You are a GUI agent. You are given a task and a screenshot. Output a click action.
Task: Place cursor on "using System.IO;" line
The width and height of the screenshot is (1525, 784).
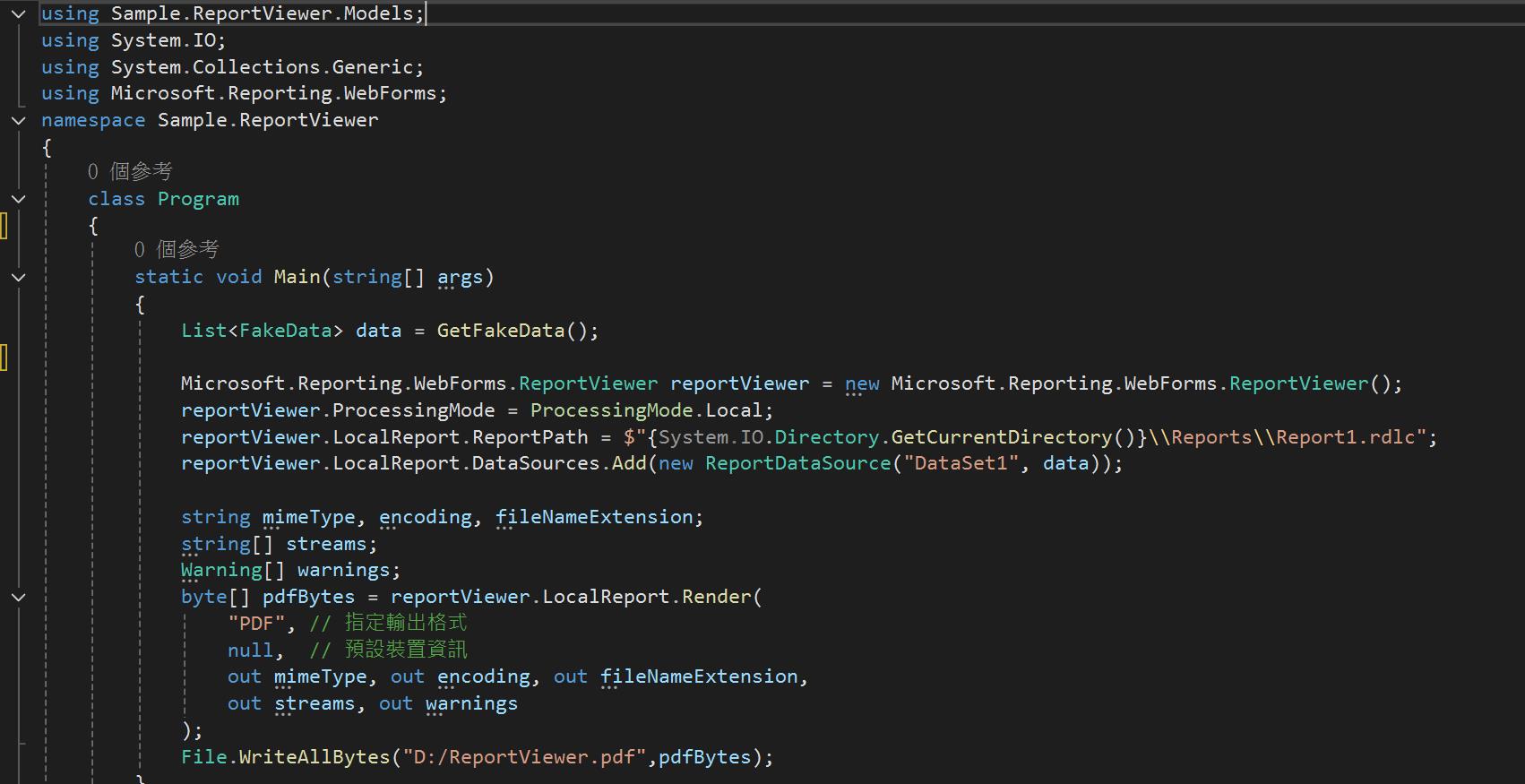[134, 40]
